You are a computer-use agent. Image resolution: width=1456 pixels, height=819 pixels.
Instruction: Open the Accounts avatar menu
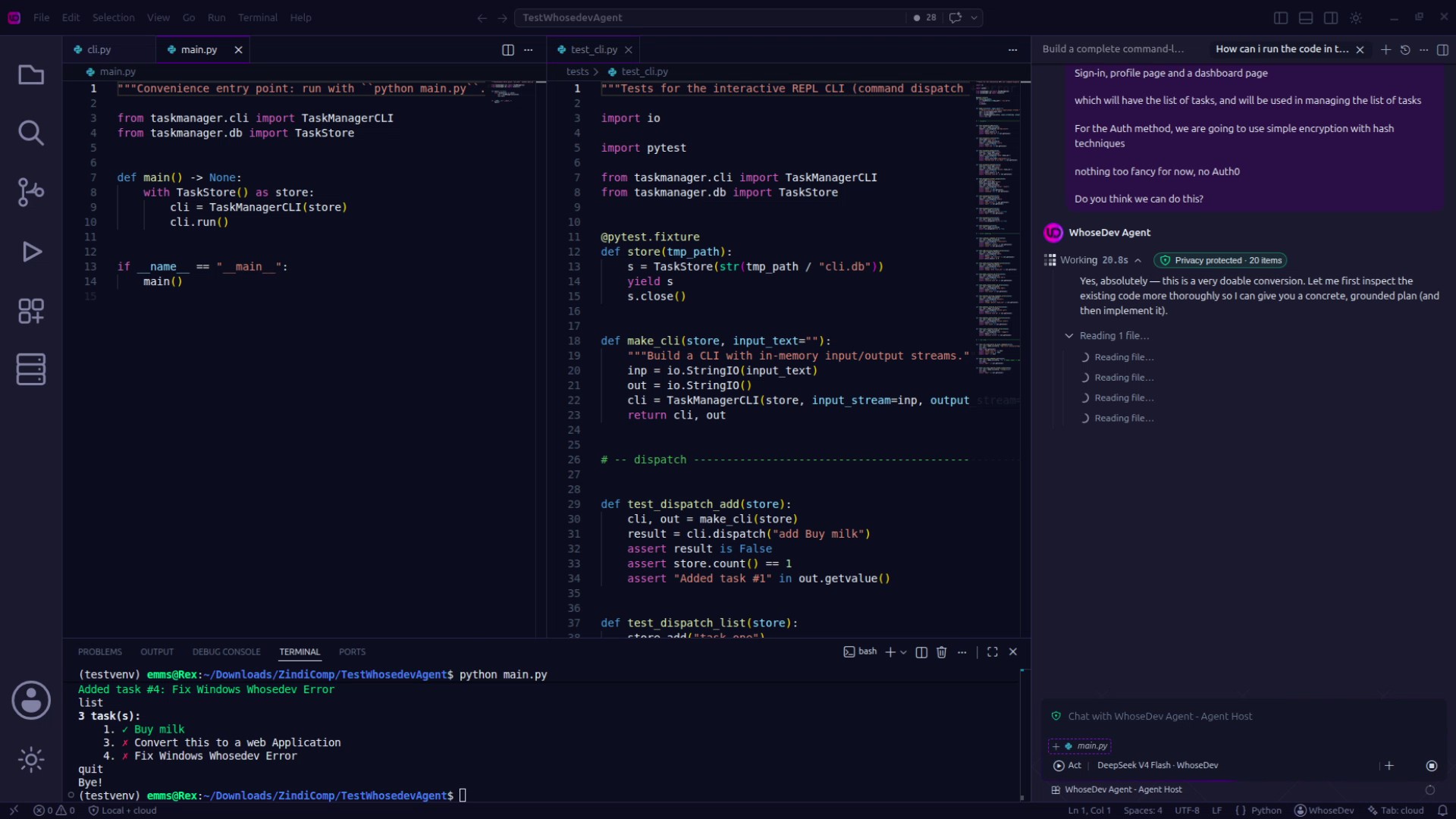[31, 700]
